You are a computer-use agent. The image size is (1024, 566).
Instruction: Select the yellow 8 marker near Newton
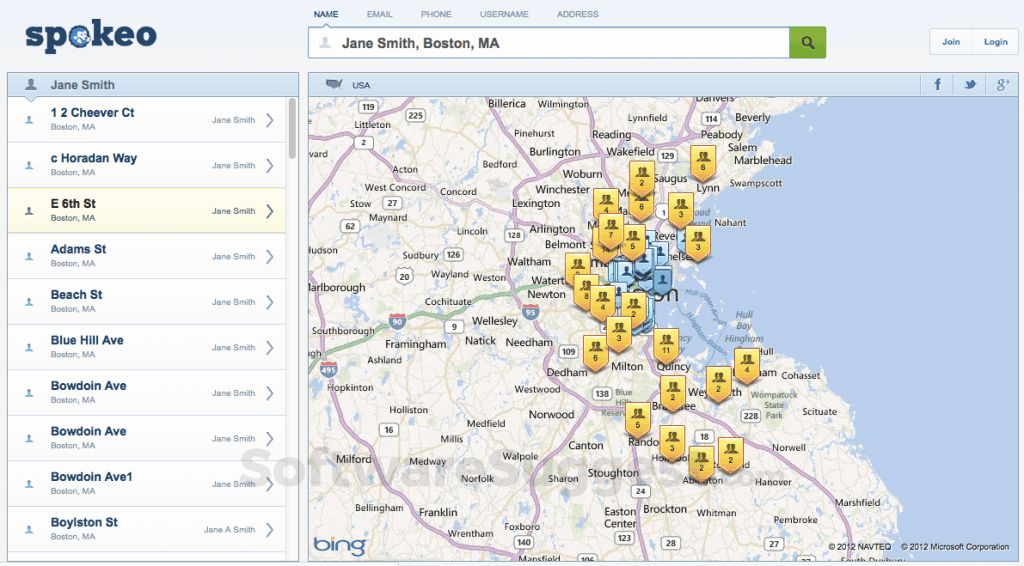tap(586, 291)
